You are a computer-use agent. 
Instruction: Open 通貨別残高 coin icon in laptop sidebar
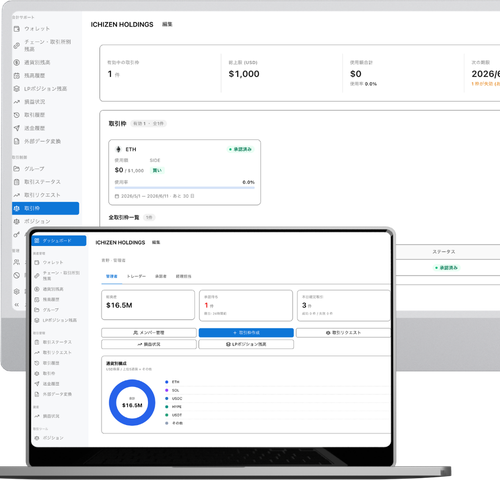point(37,289)
